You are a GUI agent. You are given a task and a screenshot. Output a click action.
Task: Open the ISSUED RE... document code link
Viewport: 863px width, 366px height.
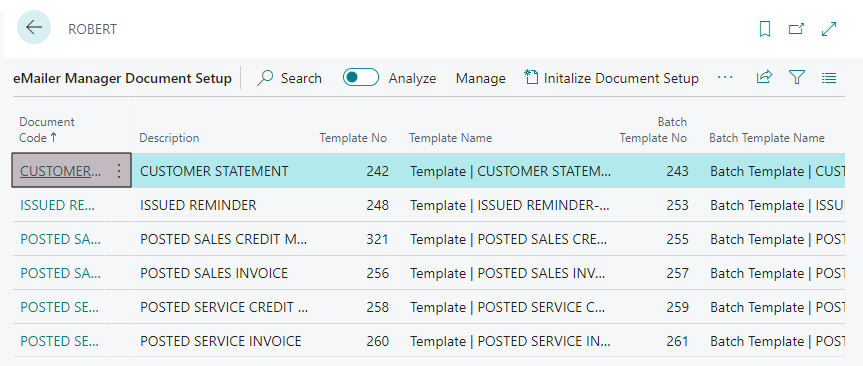point(58,205)
